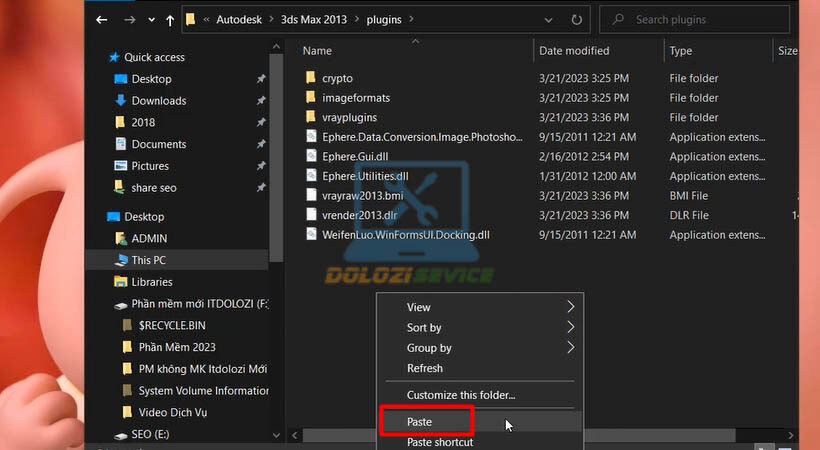The width and height of the screenshot is (820, 450).
Task: Open the ADMIN user folder
Action: (x=149, y=239)
